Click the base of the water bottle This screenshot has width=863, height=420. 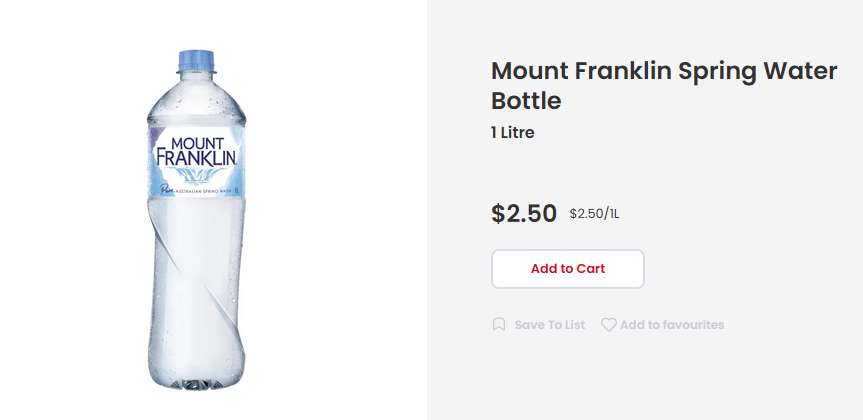point(196,378)
